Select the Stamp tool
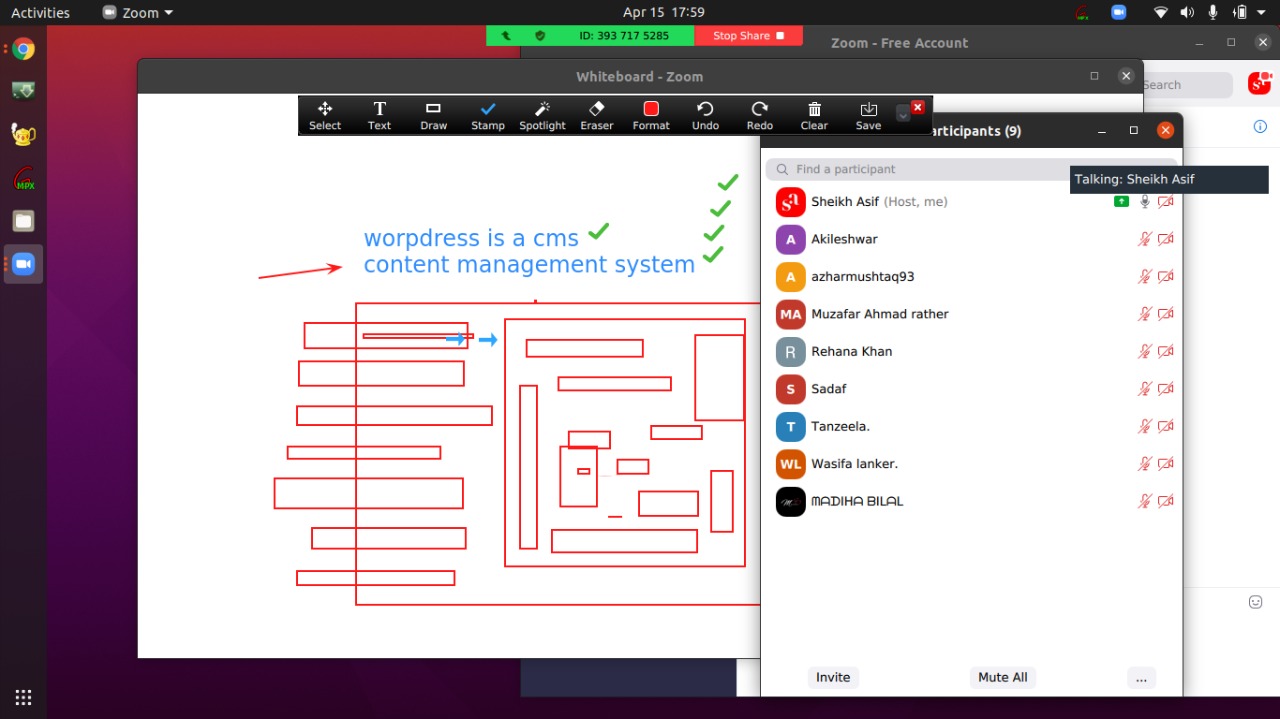This screenshot has height=719, width=1280. point(488,115)
